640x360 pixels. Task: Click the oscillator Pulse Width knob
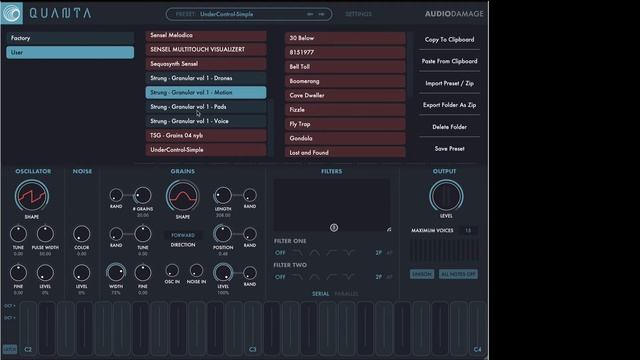45,234
